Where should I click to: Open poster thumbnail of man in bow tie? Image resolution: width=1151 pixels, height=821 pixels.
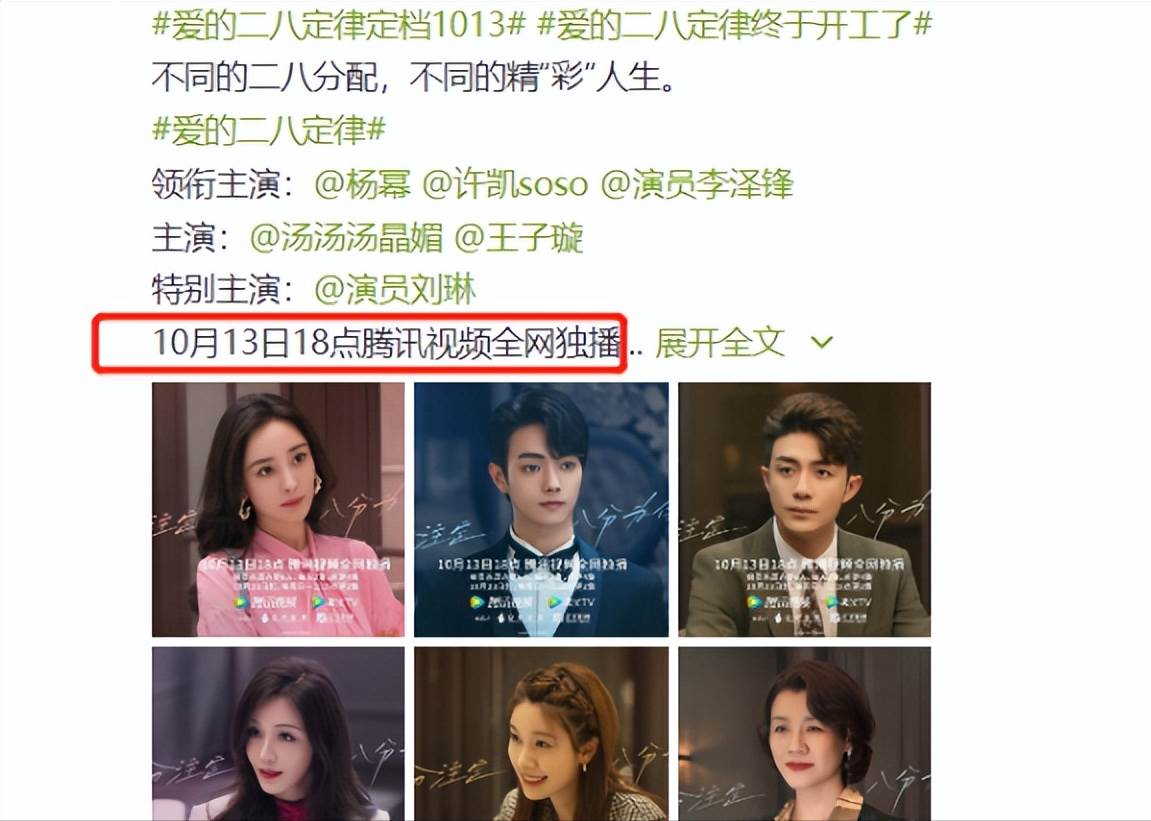(x=541, y=510)
